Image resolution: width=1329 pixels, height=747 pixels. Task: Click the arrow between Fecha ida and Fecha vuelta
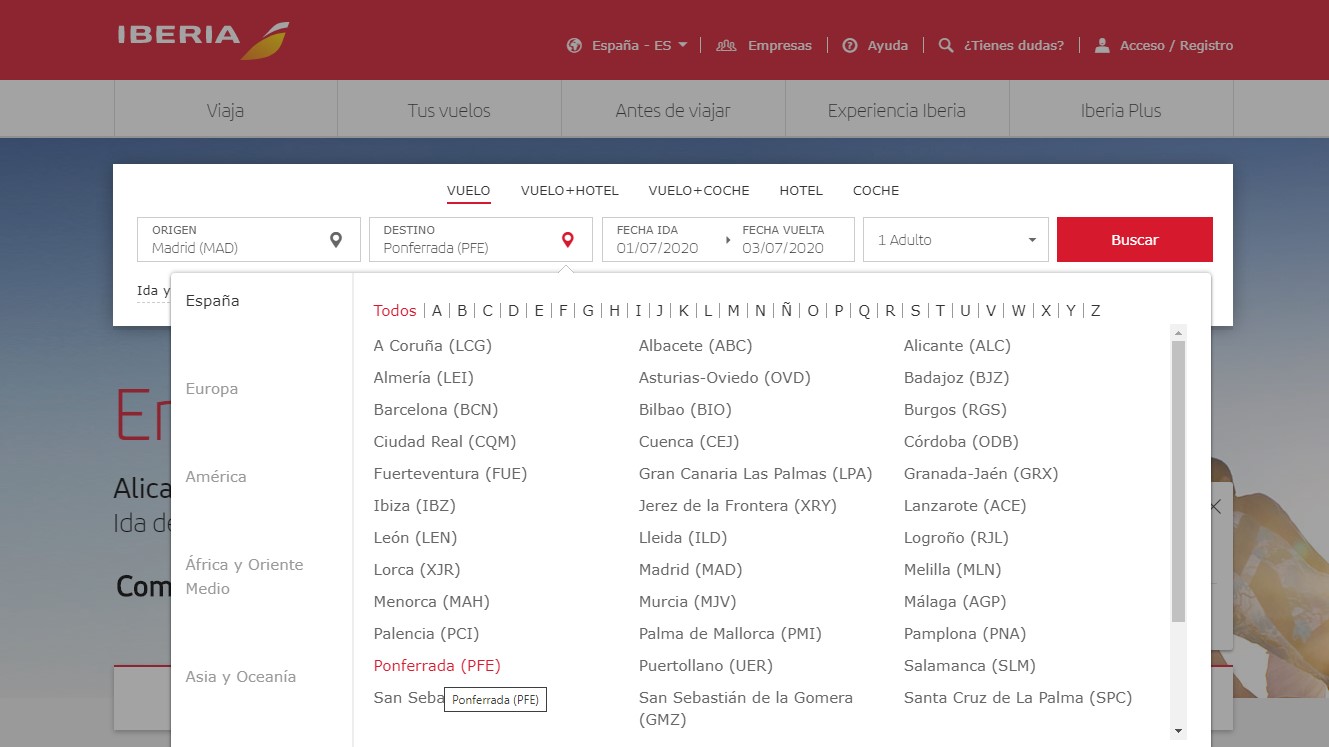(x=728, y=240)
